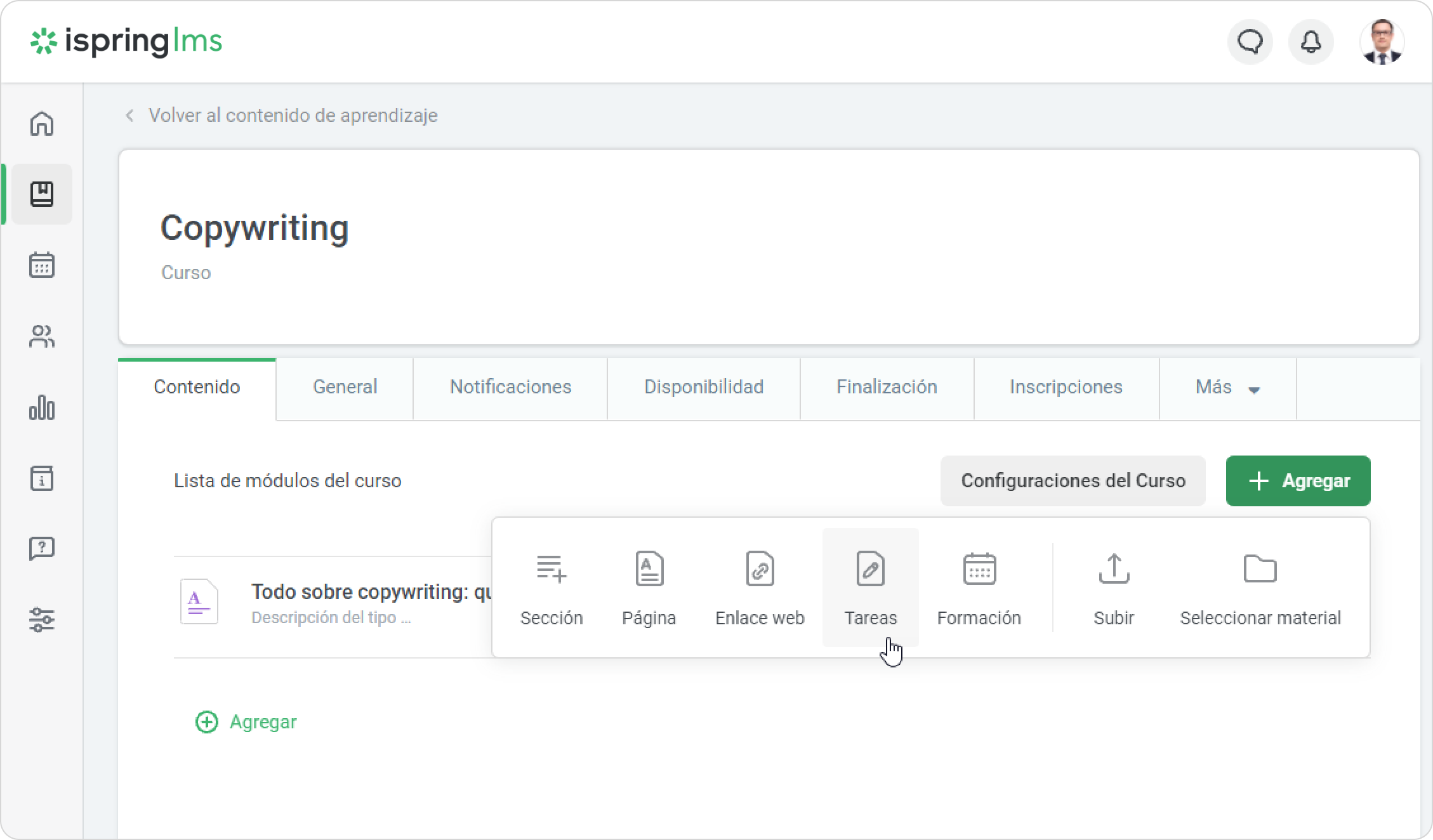Go back via Volver al contenido link
Viewport: 1433px width, 840px height.
[x=292, y=115]
